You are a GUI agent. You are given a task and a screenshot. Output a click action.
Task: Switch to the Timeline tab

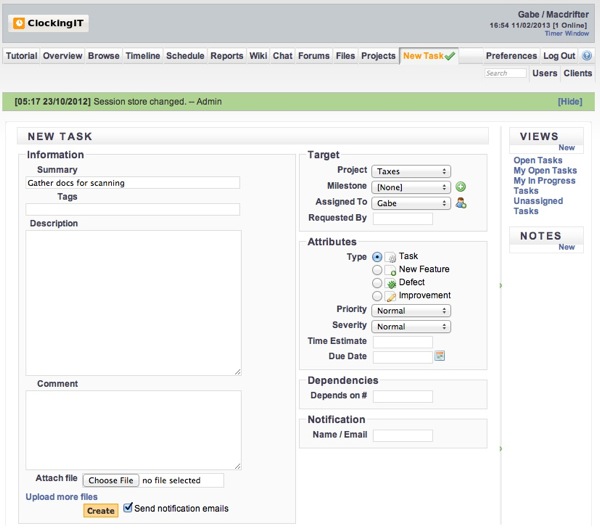[x=142, y=56]
